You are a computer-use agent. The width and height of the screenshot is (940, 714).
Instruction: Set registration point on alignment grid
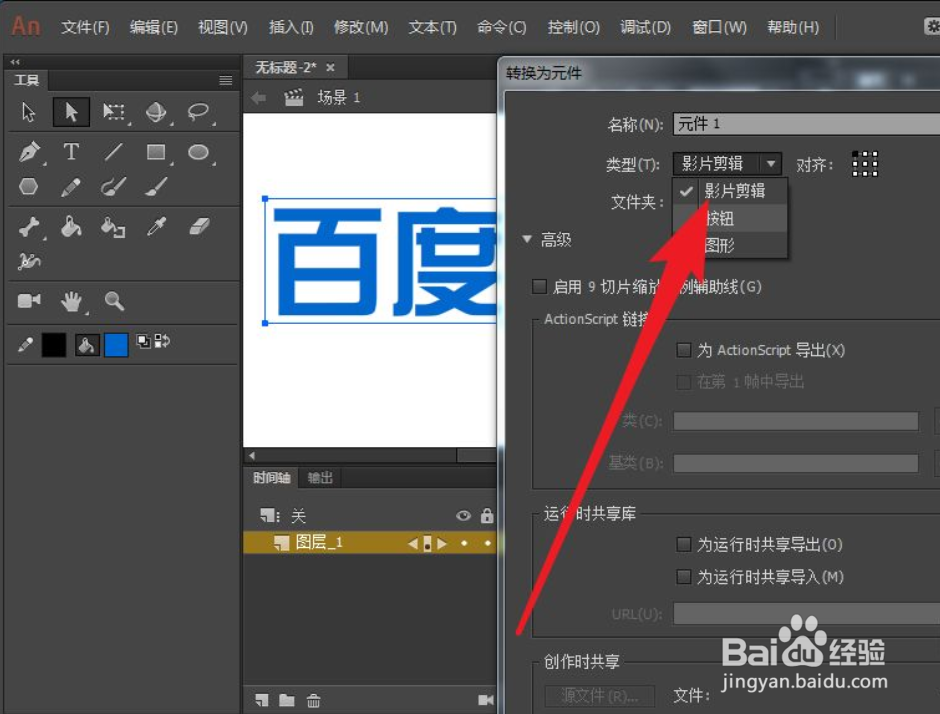point(865,164)
